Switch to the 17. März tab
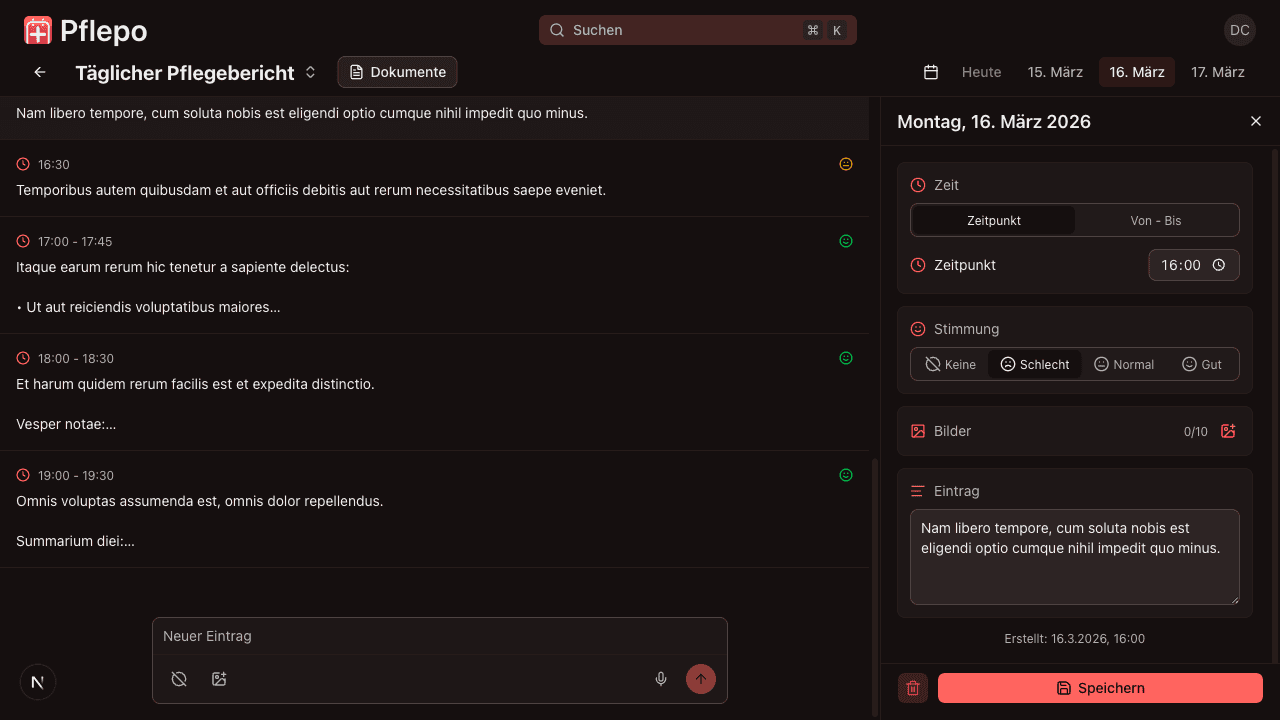Image resolution: width=1280 pixels, height=720 pixels. click(x=1218, y=71)
